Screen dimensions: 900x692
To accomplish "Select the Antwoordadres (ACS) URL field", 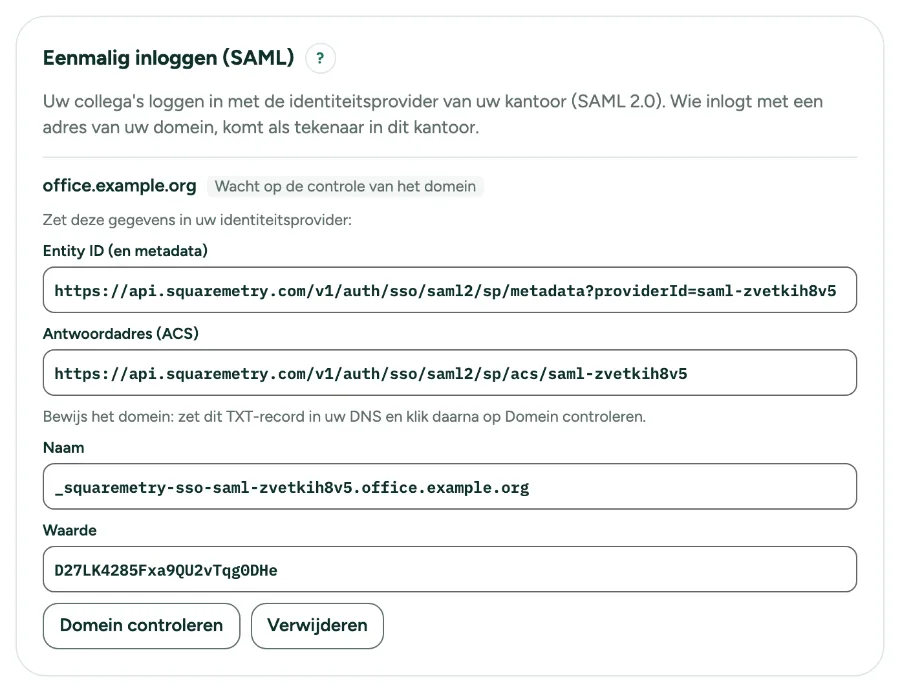I will click(450, 372).
